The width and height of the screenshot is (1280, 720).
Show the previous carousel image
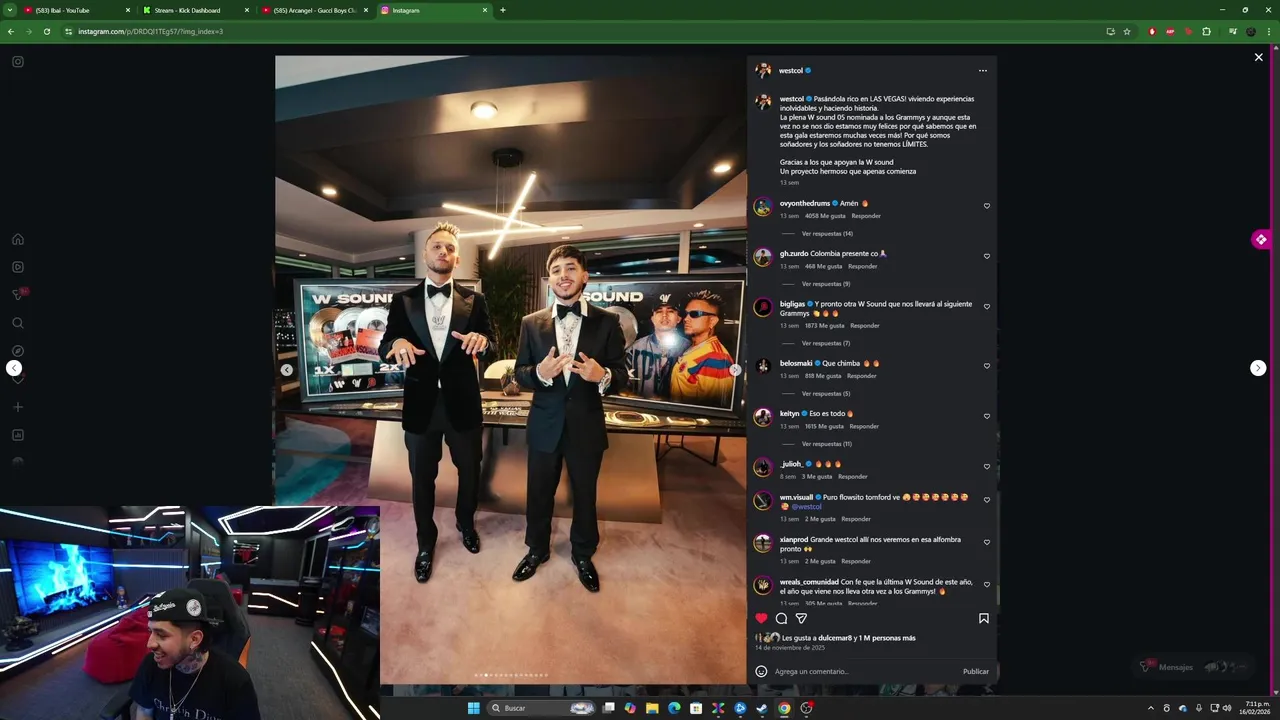[286, 370]
